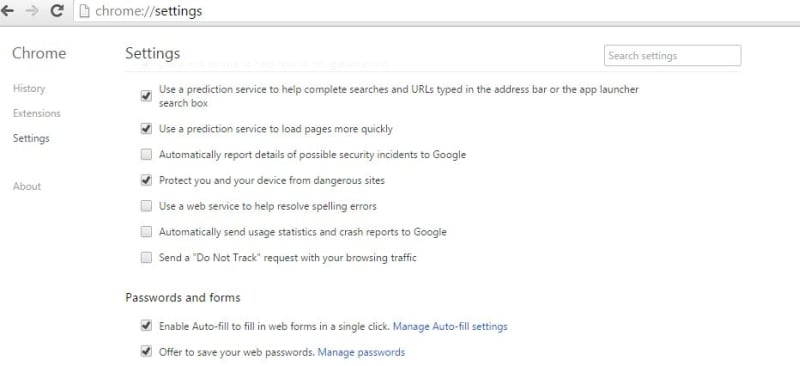Uncheck Enable Auto-fill for web forms
The image size is (800, 366).
click(x=146, y=326)
